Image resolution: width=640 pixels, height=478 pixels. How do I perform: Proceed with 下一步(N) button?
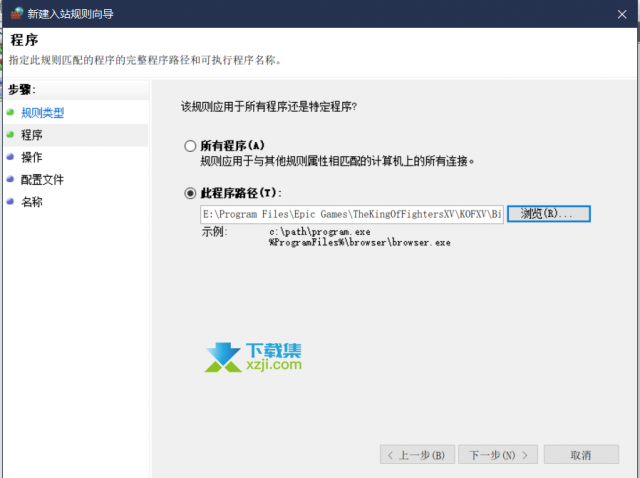tap(498, 454)
